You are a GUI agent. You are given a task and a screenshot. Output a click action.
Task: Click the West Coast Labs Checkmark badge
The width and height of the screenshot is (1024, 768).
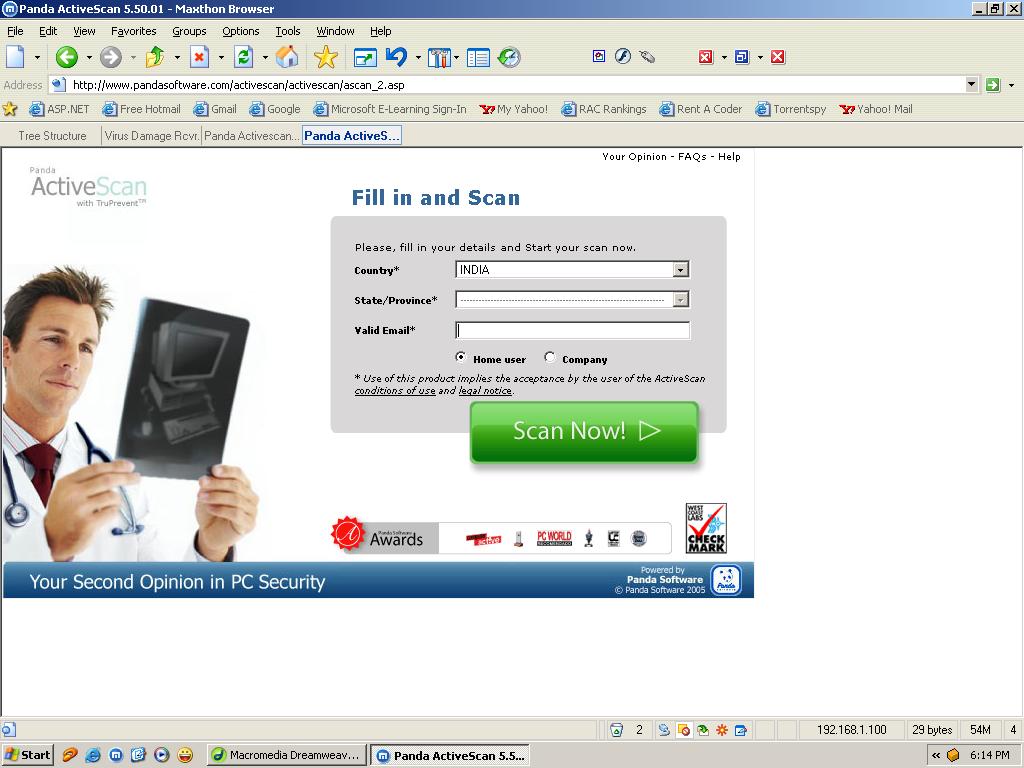(706, 528)
